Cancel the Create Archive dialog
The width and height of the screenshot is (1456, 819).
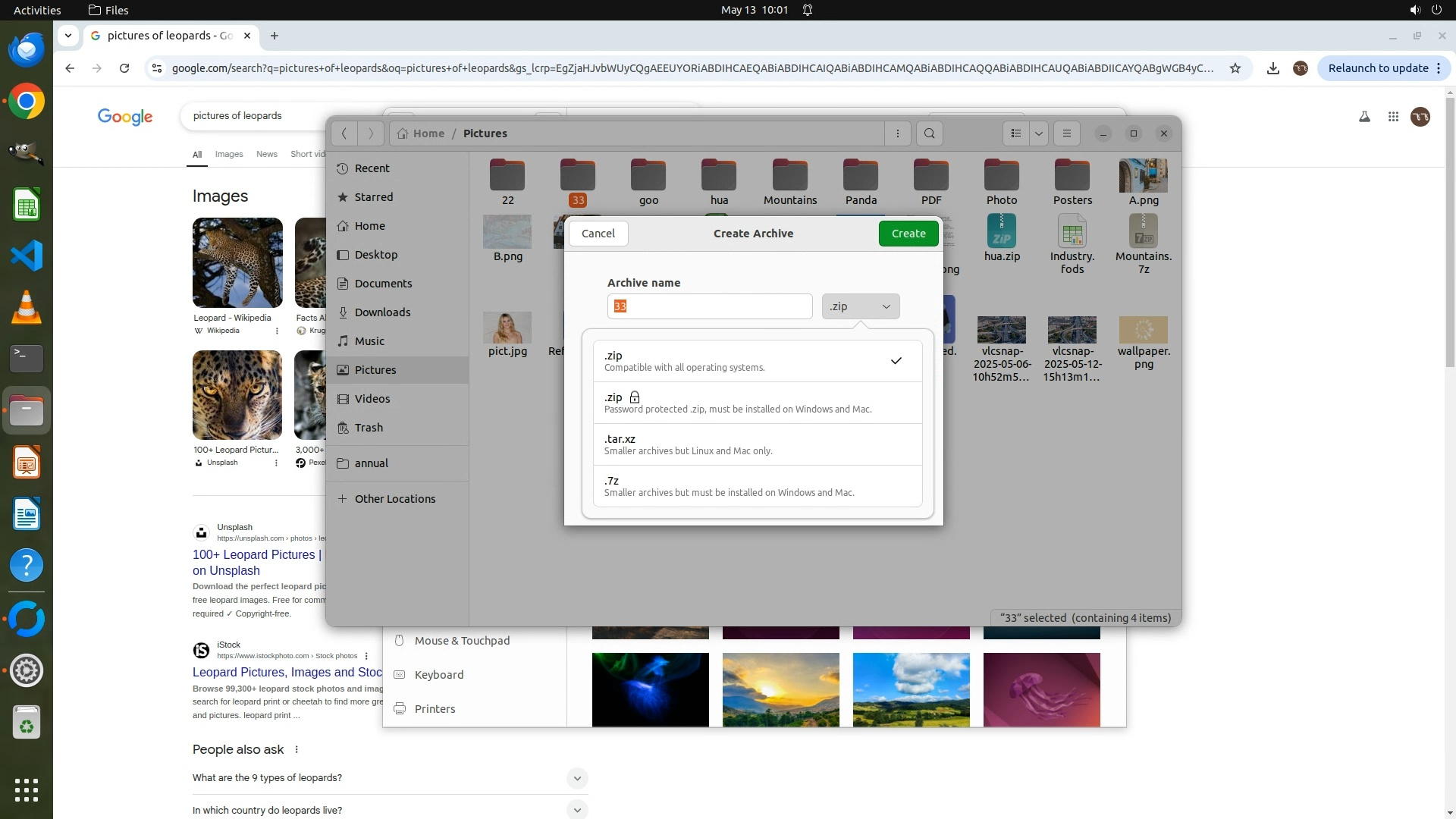click(x=598, y=234)
